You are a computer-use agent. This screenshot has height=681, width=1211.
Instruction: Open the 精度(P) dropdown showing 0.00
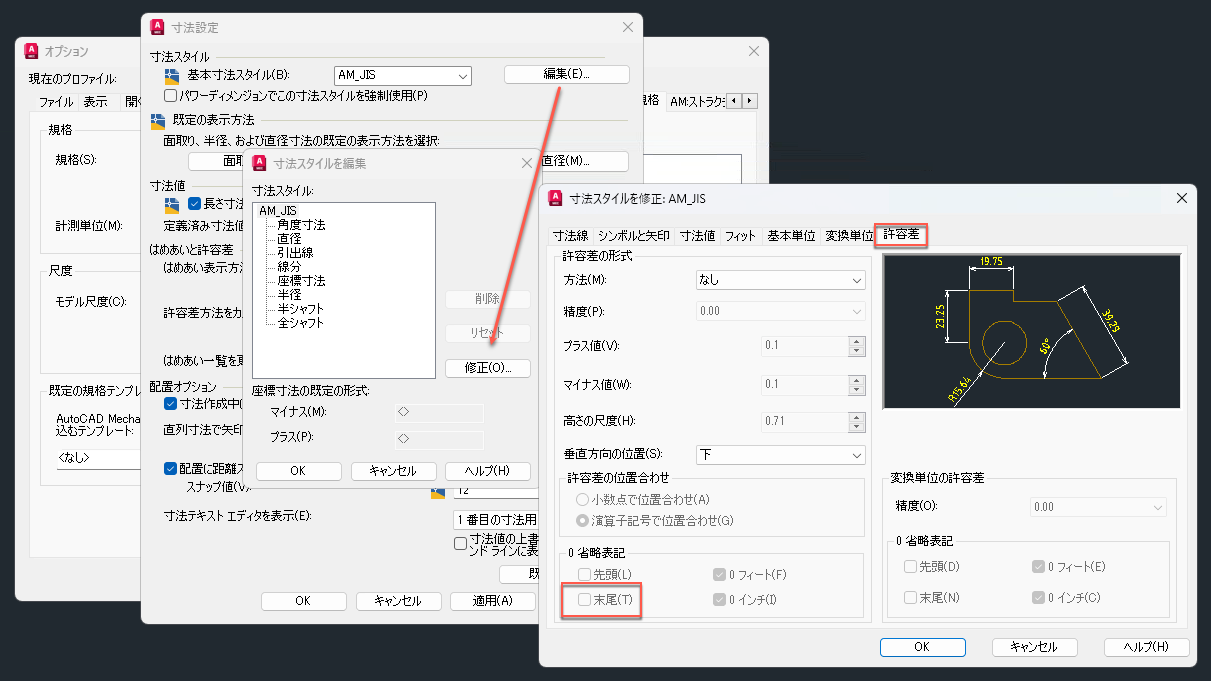click(780, 311)
